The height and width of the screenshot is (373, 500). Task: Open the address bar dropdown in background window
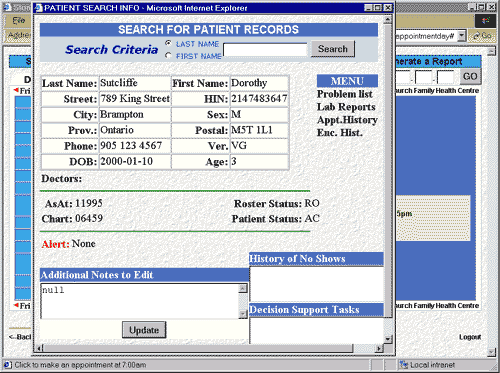point(462,36)
